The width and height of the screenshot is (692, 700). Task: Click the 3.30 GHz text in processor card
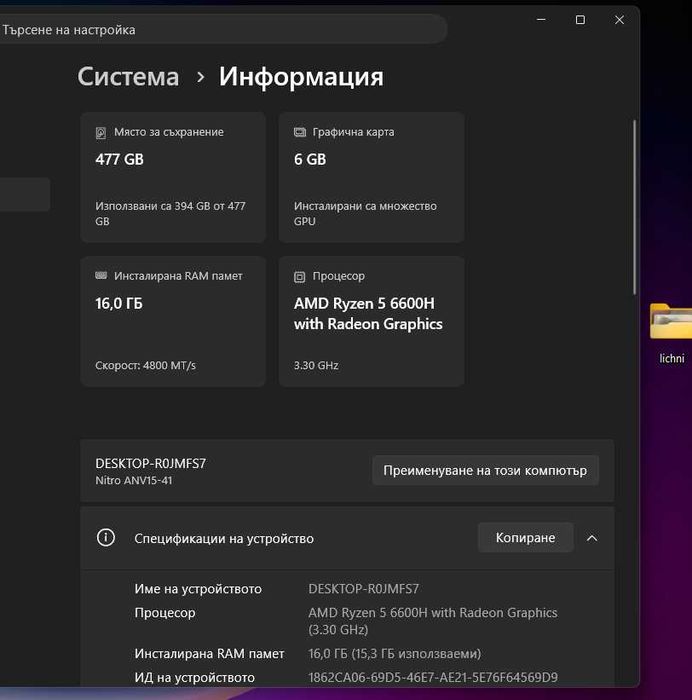pos(316,365)
